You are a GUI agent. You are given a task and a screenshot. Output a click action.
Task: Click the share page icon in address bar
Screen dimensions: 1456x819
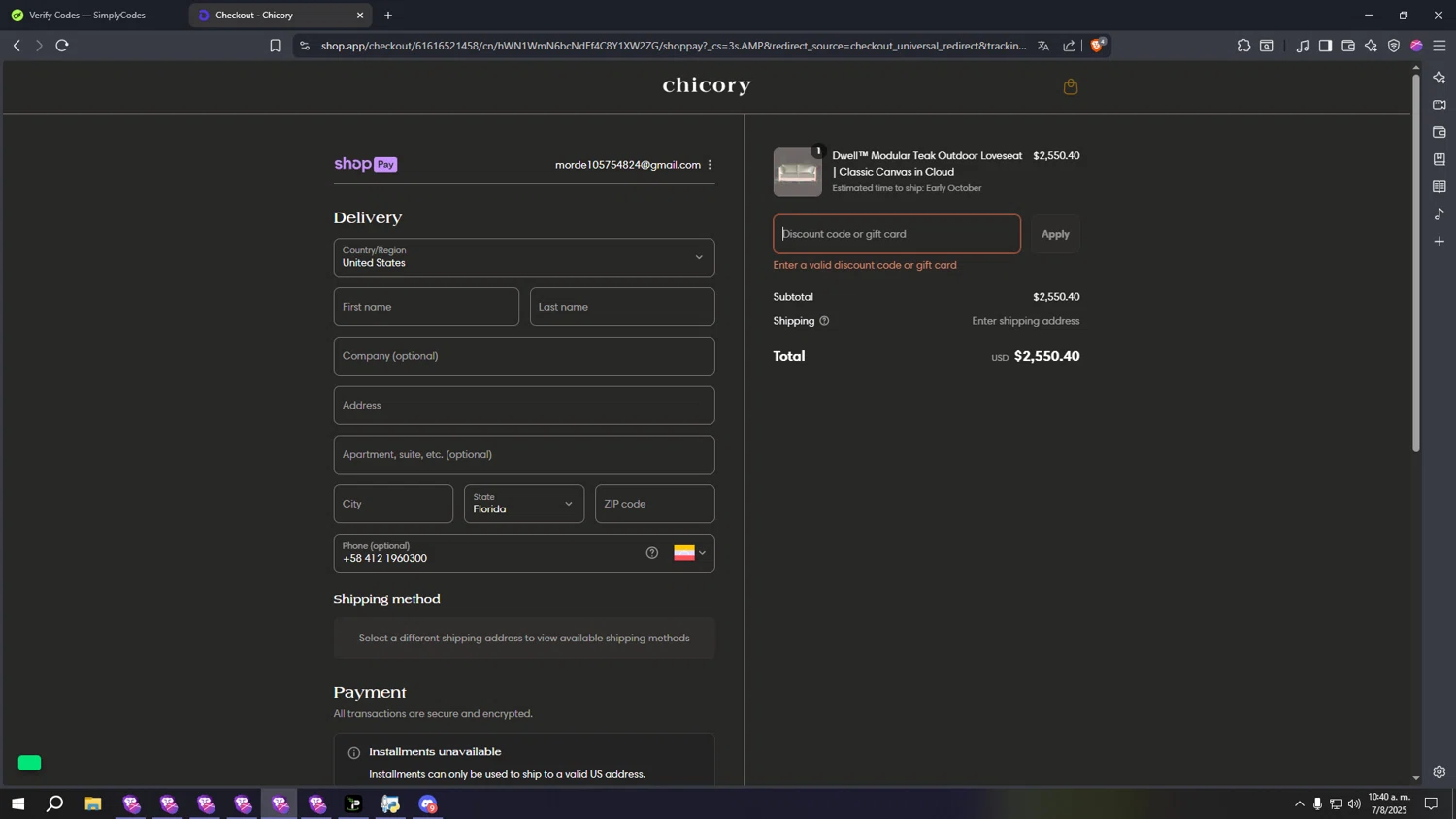(x=1069, y=46)
